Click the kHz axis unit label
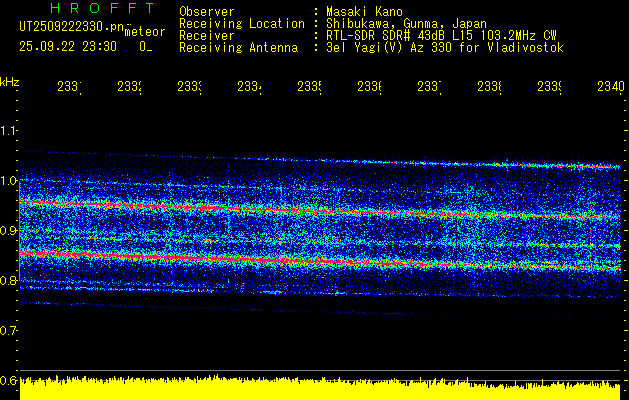The width and height of the screenshot is (629, 400). click(9, 82)
